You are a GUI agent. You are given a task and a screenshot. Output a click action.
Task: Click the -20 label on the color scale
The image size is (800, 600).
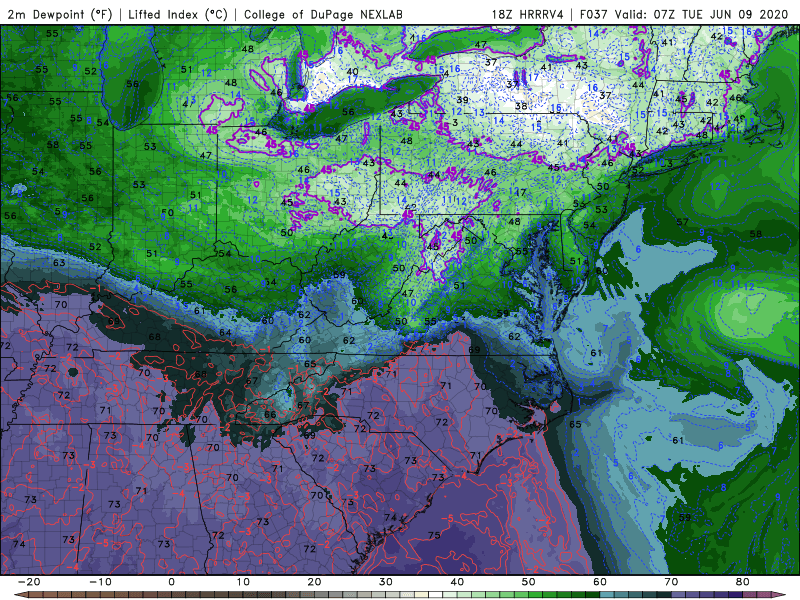click(x=29, y=582)
